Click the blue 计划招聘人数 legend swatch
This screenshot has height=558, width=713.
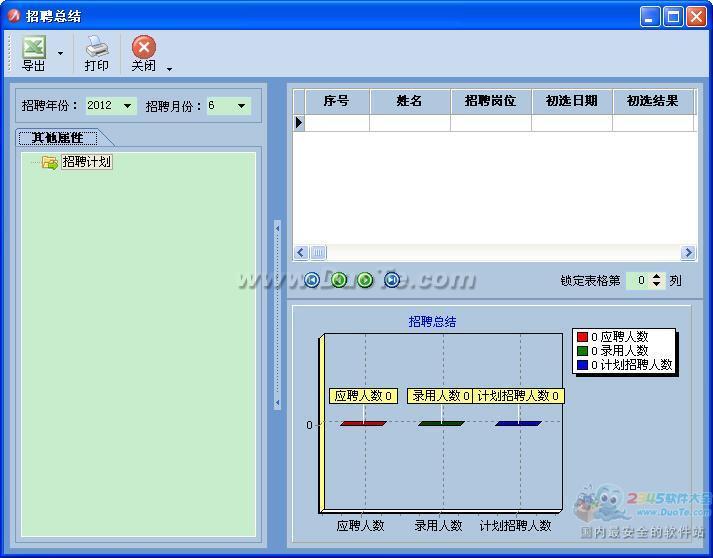coord(582,365)
